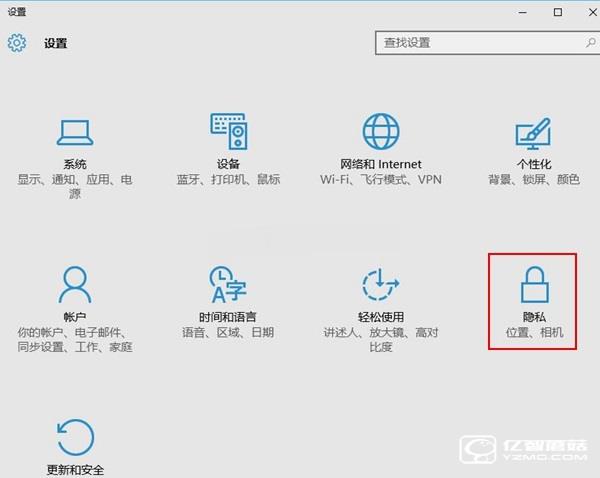The width and height of the screenshot is (600, 478).
Task: Click the 设置 page heading
Action: 55,43
